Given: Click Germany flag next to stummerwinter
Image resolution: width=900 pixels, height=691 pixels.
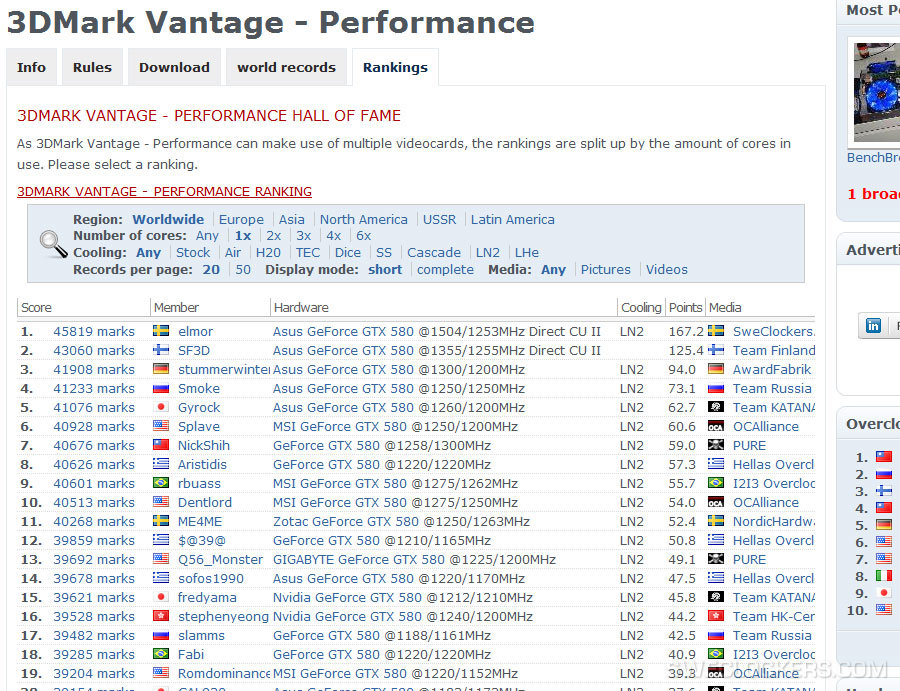Looking at the screenshot, I should click(161, 368).
